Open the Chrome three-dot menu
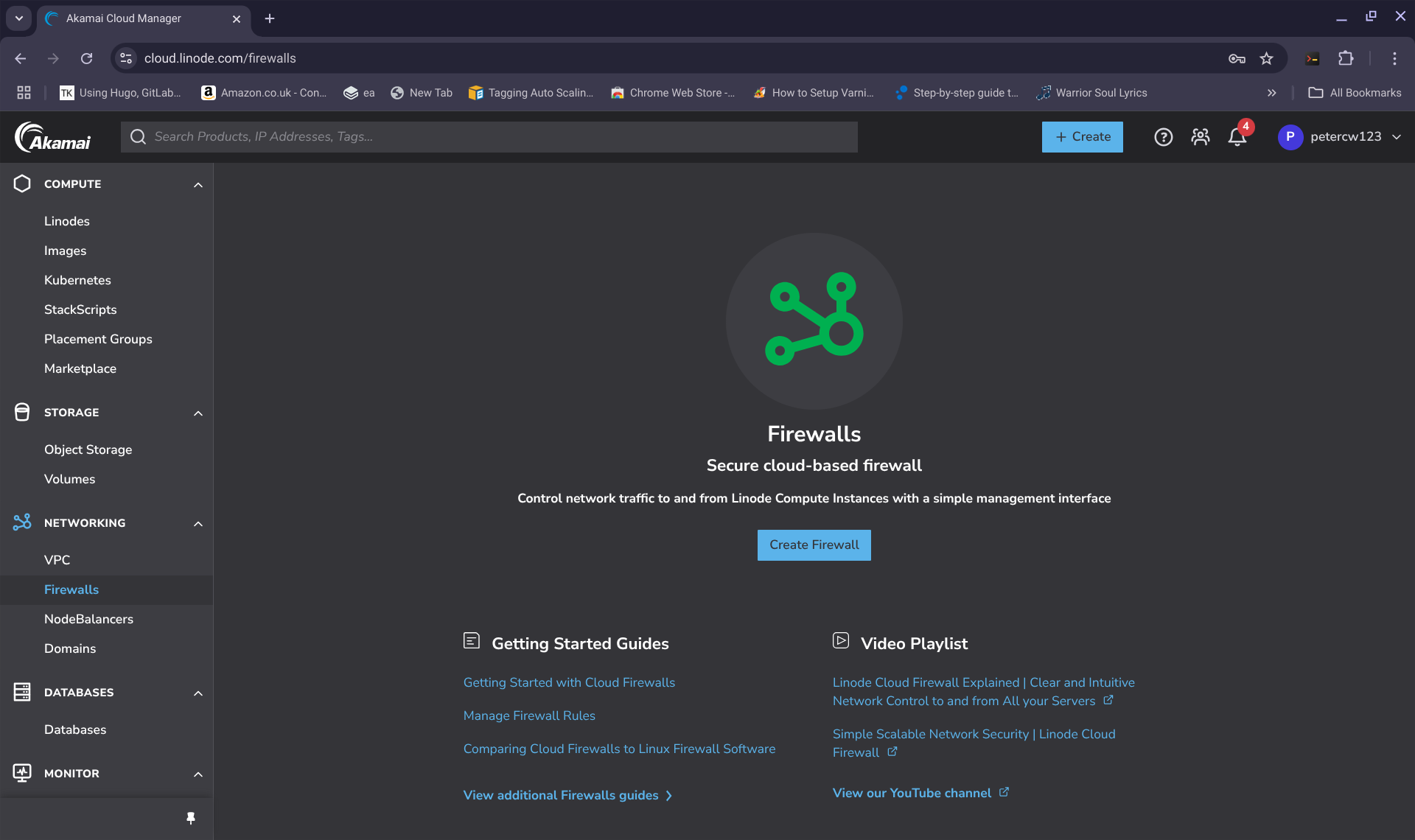This screenshot has height=840, width=1415. point(1394,58)
